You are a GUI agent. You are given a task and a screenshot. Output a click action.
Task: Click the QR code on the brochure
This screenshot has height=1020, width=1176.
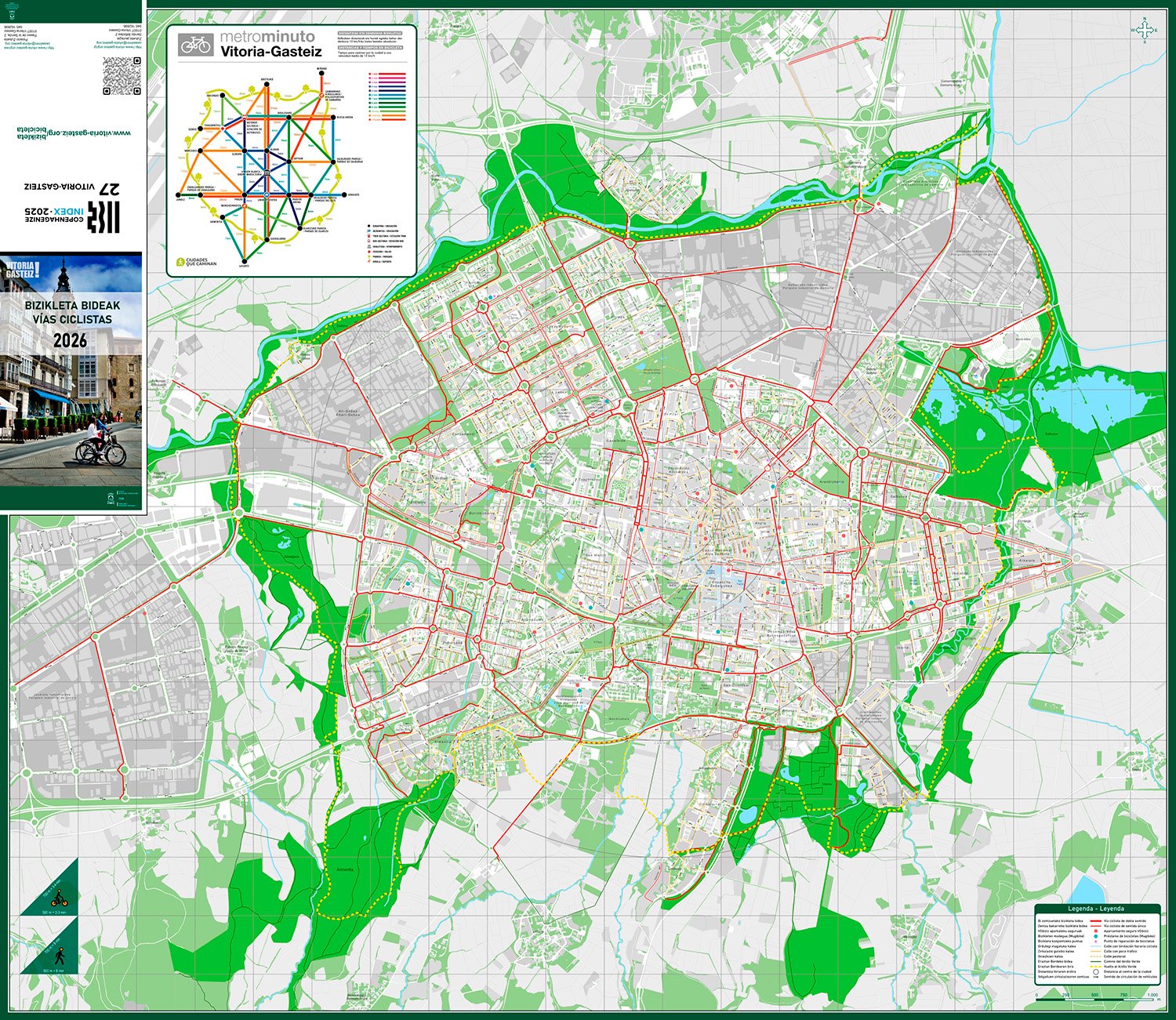(122, 75)
